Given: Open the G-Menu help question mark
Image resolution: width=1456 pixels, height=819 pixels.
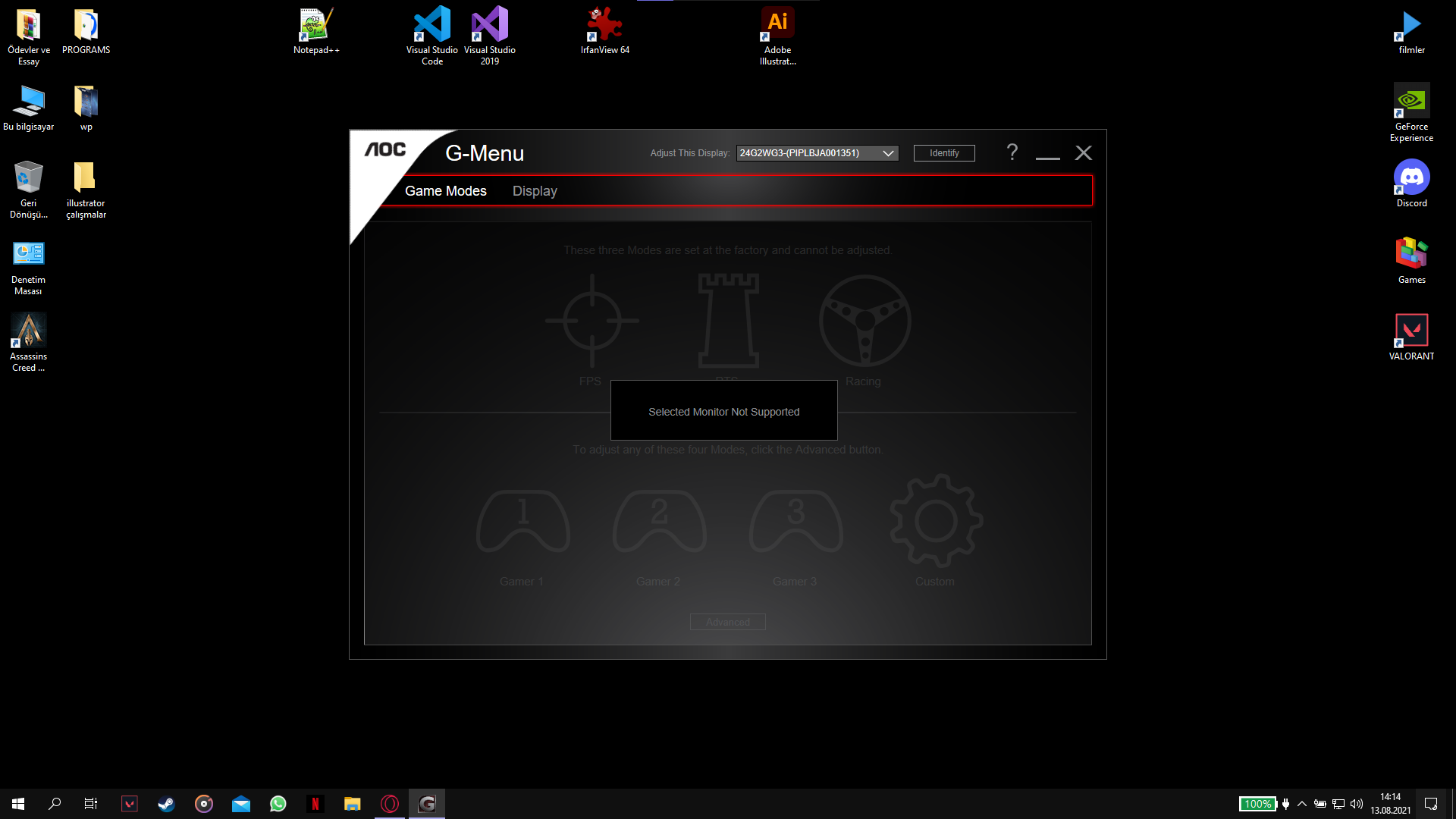Looking at the screenshot, I should pos(1012,152).
